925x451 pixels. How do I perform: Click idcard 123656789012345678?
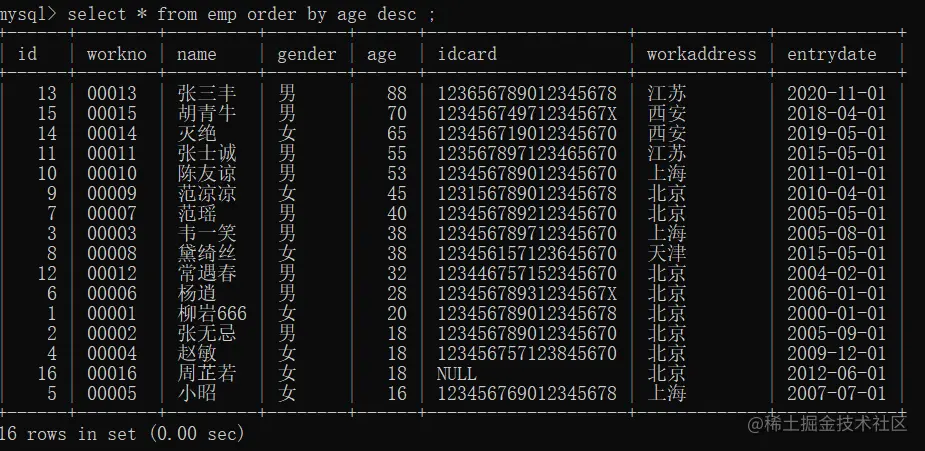(527, 93)
